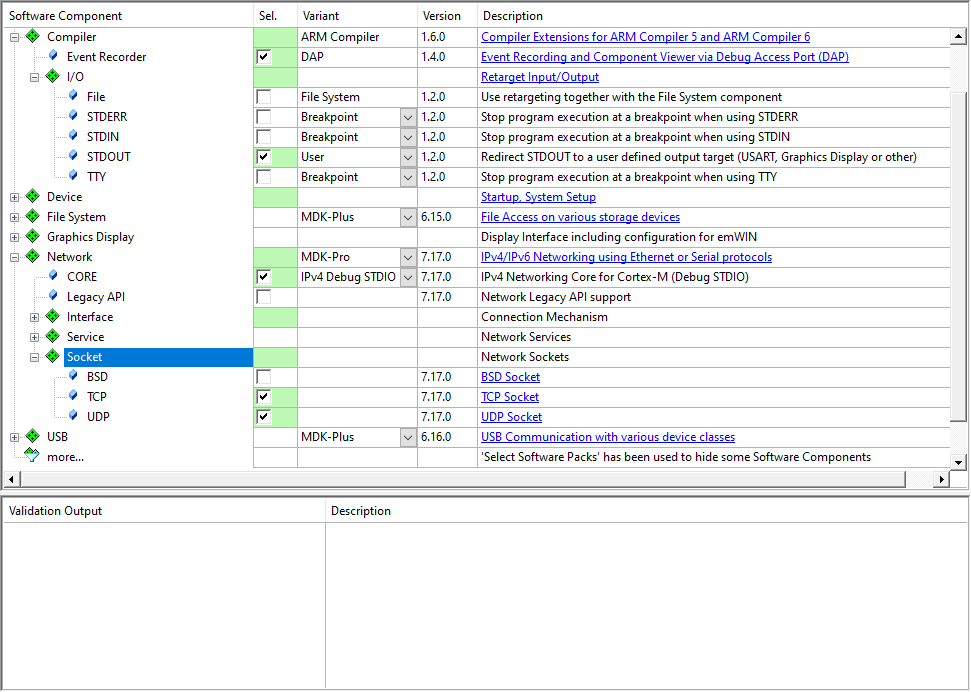Screen dimensions: 971x692
Task: Open the Network CORE variant dropdown
Action: click(408, 277)
